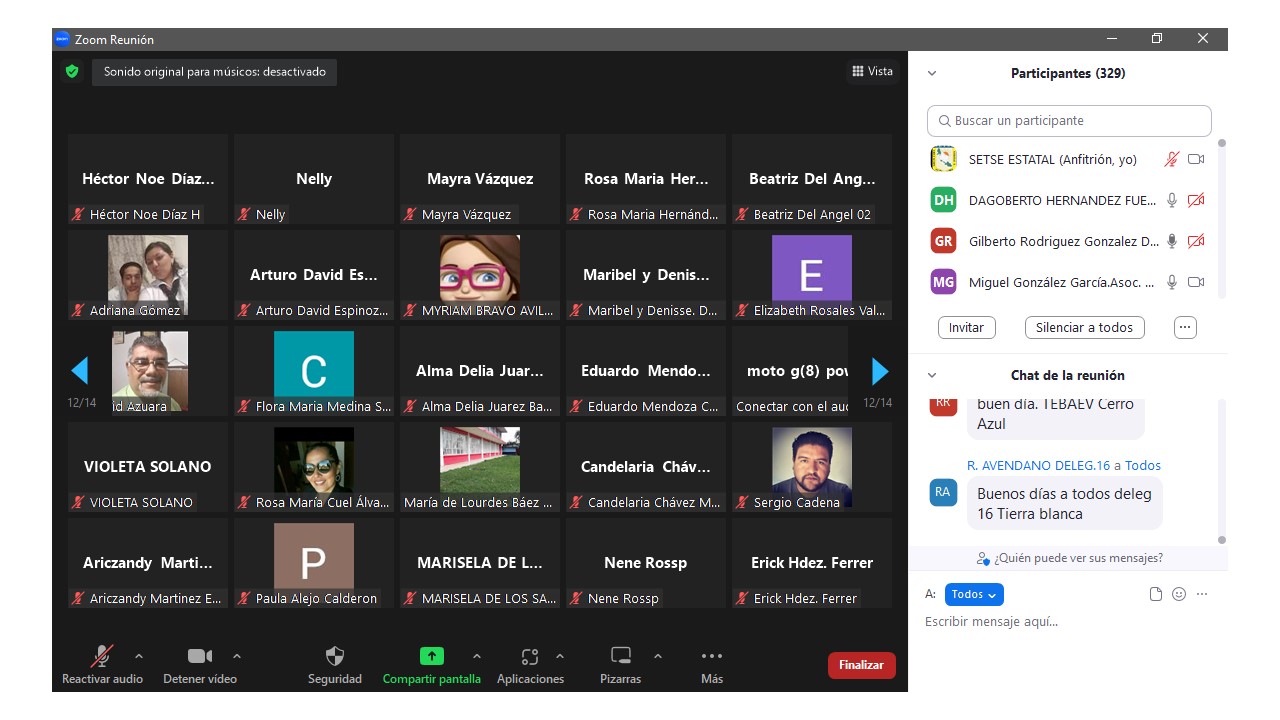Image resolution: width=1280 pixels, height=720 pixels.
Task: Click Invitar button in participants panel
Action: 966,327
